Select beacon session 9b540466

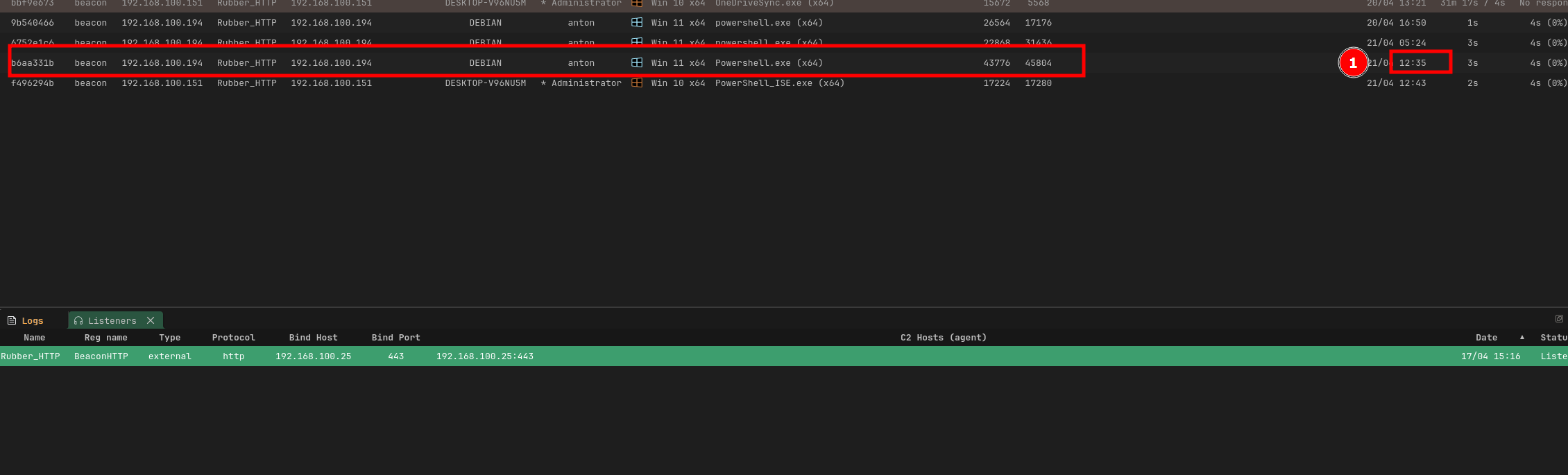pyautogui.click(x=32, y=23)
